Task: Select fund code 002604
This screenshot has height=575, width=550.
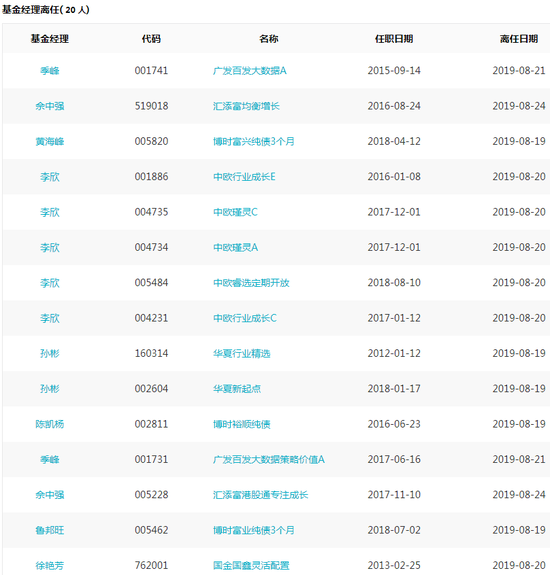Action: coord(151,389)
